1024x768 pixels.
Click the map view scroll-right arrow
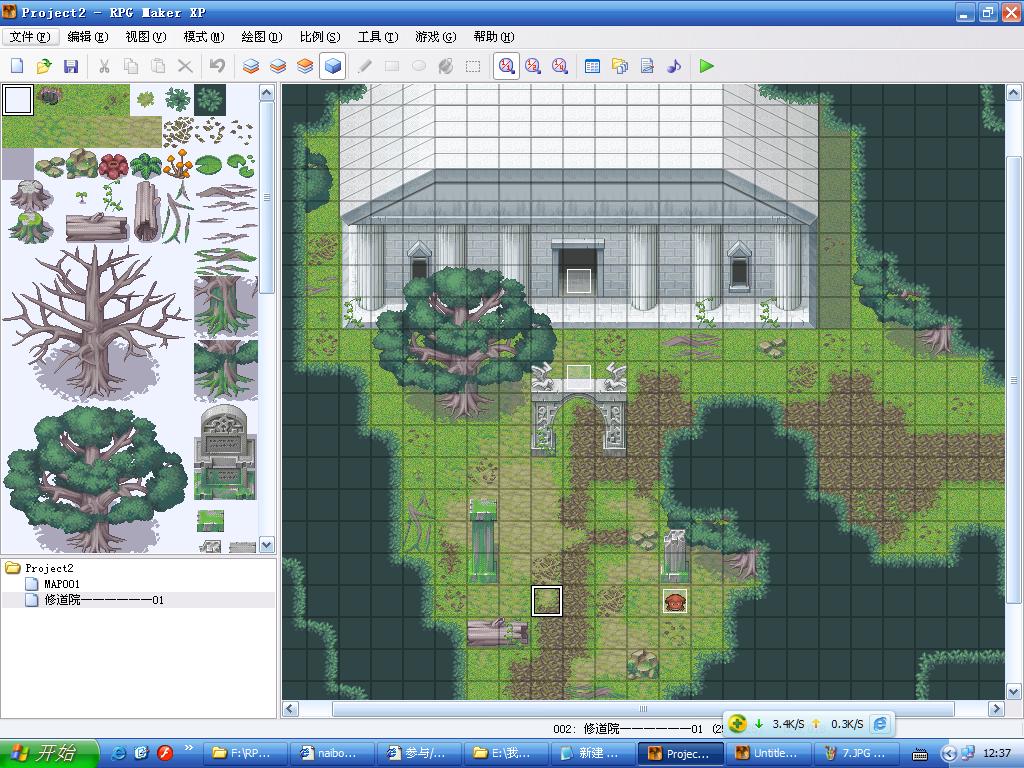[x=996, y=709]
